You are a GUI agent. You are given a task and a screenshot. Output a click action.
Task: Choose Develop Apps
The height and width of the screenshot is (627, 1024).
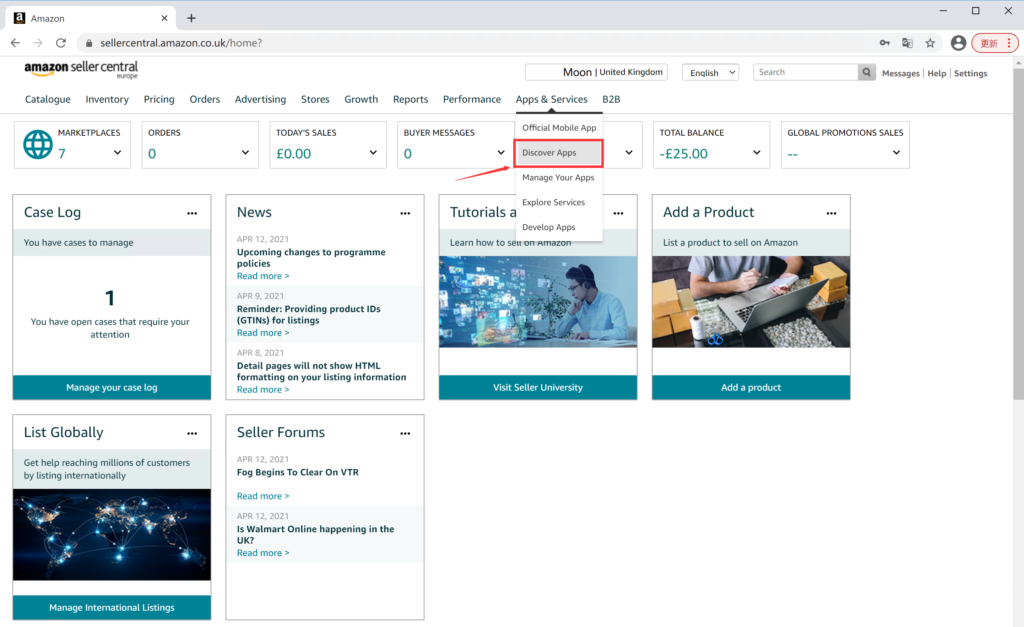pos(559,227)
